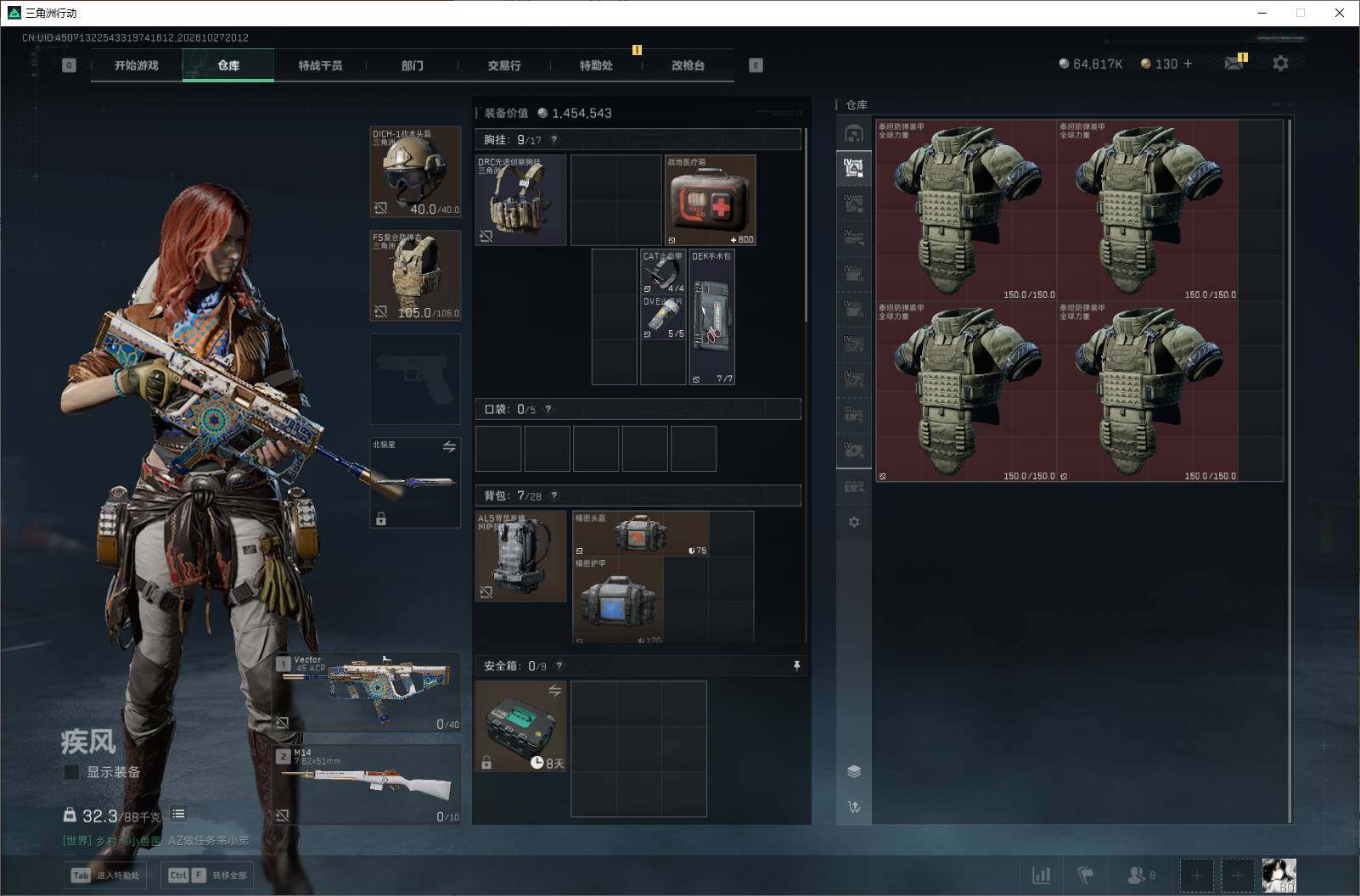The height and width of the screenshot is (896, 1360).
Task: Click the help icon next to 胸挂
Action: [x=554, y=140]
